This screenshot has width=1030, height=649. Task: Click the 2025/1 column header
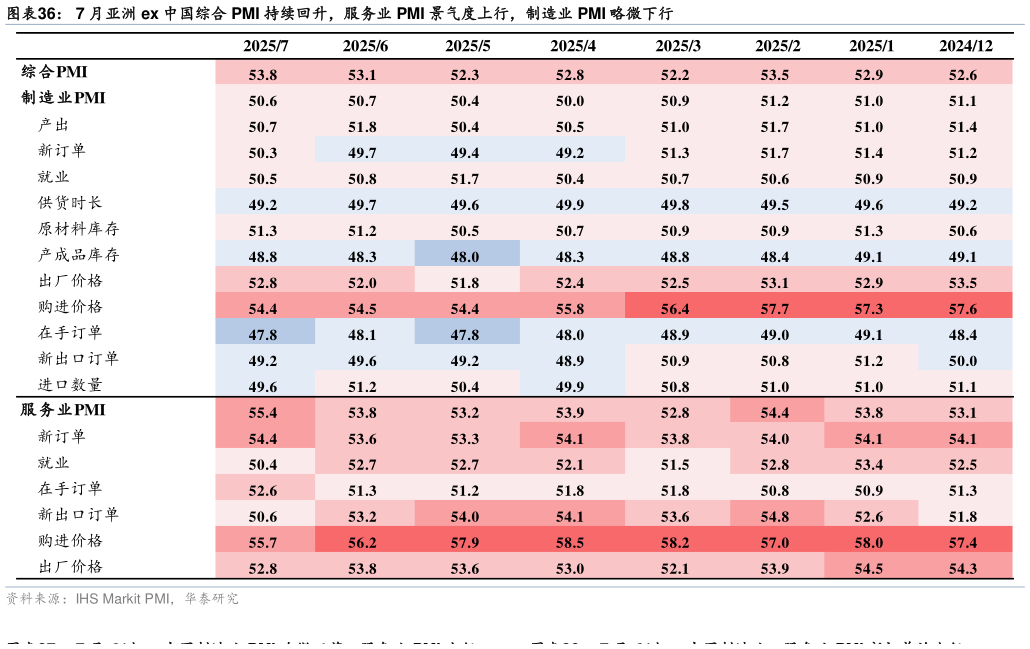(871, 46)
